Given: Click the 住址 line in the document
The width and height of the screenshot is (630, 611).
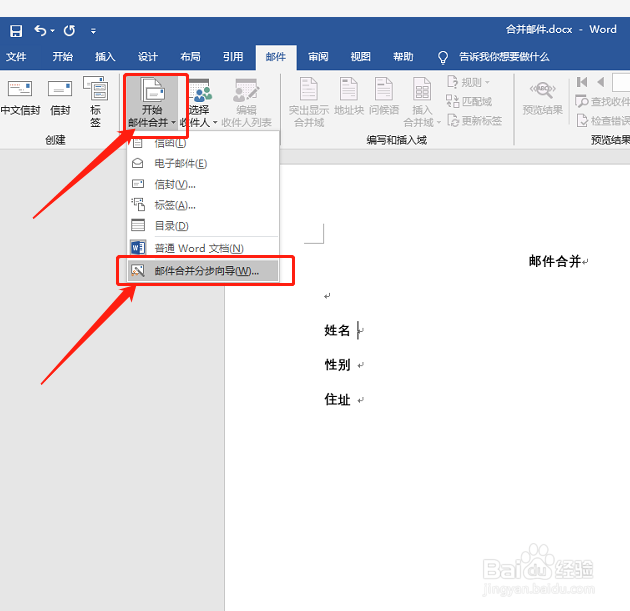Looking at the screenshot, I should click(x=338, y=400).
